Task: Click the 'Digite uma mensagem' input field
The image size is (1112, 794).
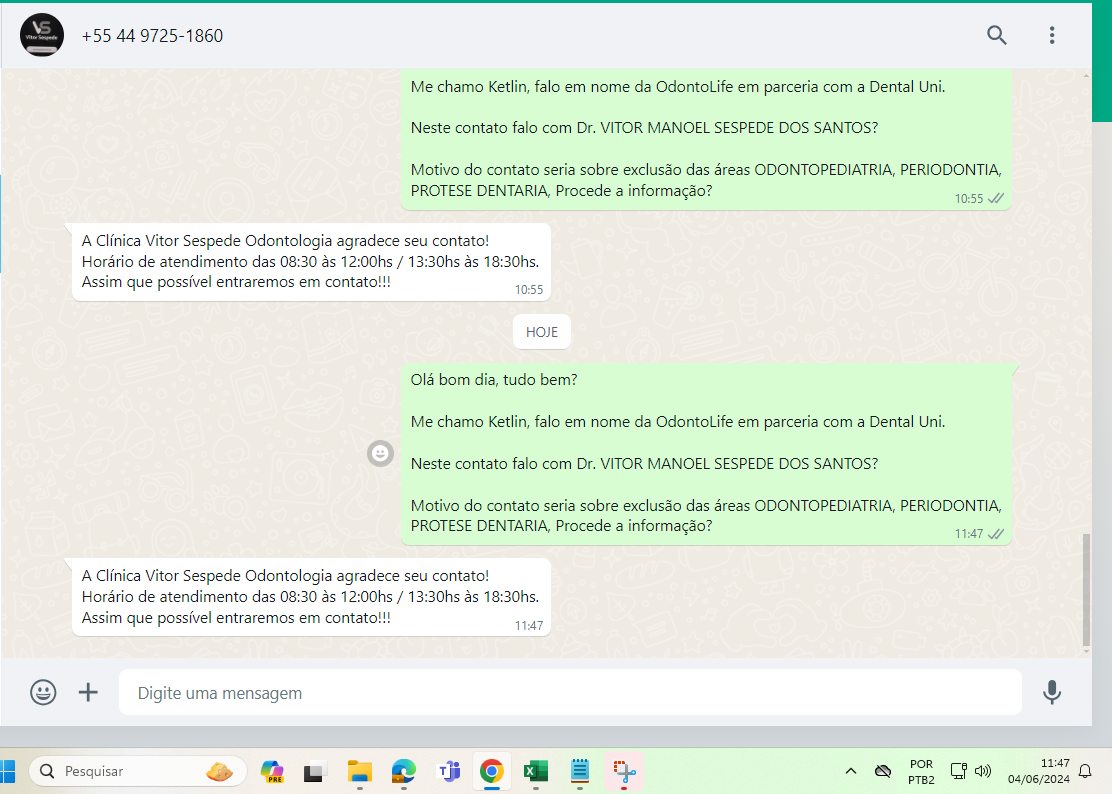Action: (x=570, y=692)
